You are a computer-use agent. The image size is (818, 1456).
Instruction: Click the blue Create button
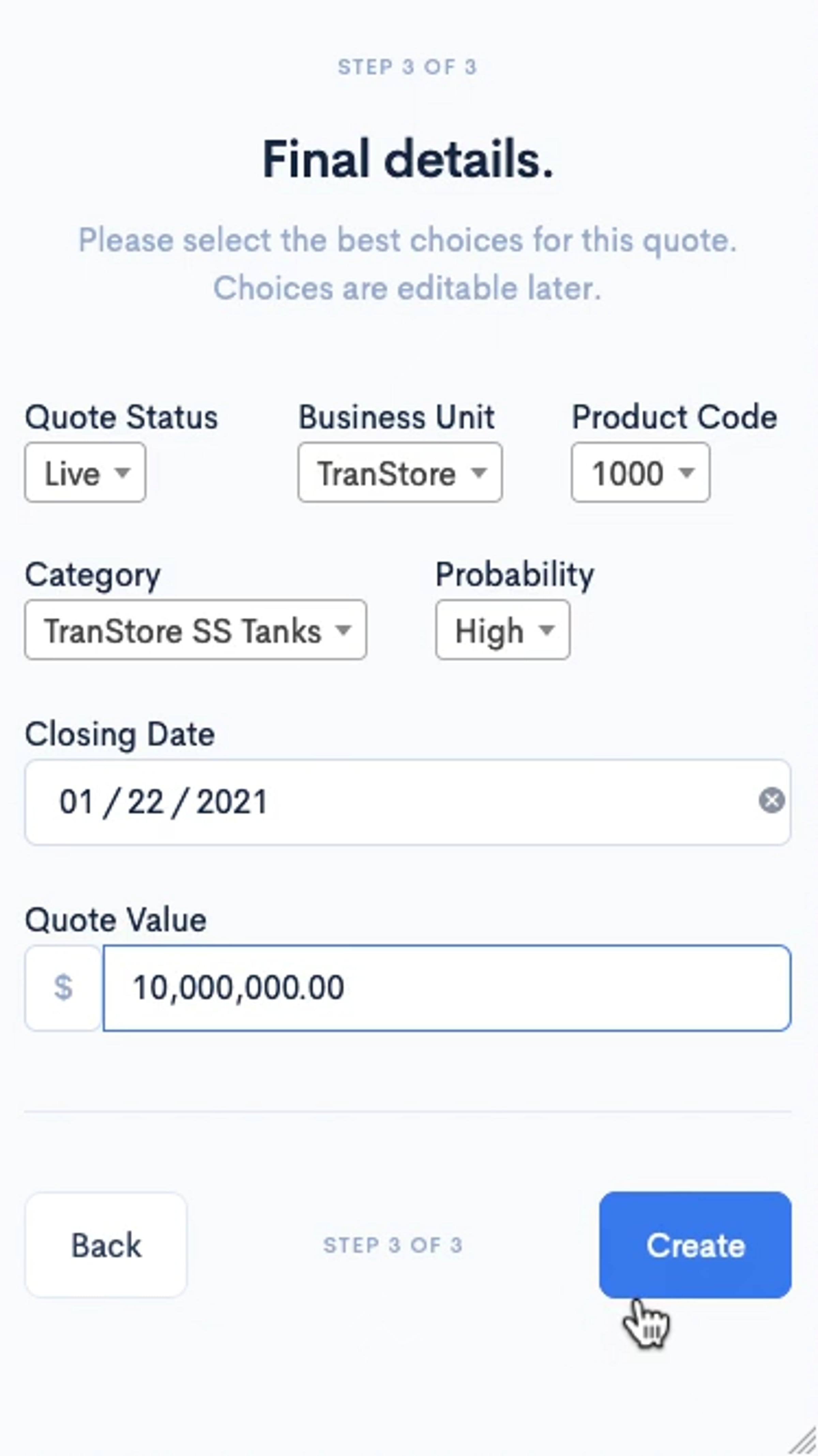695,1245
